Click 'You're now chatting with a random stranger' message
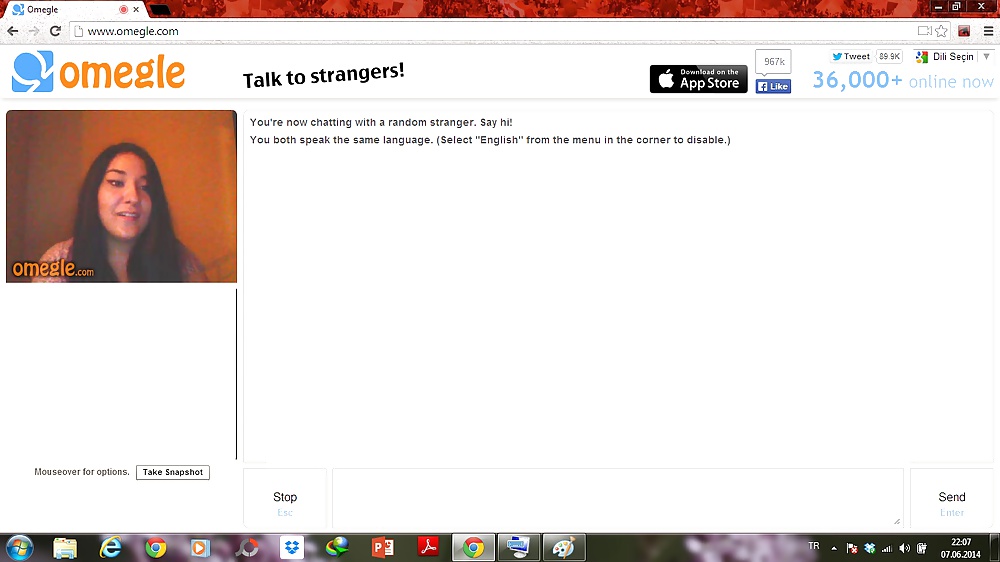Viewport: 1000px width, 562px height. click(x=381, y=122)
